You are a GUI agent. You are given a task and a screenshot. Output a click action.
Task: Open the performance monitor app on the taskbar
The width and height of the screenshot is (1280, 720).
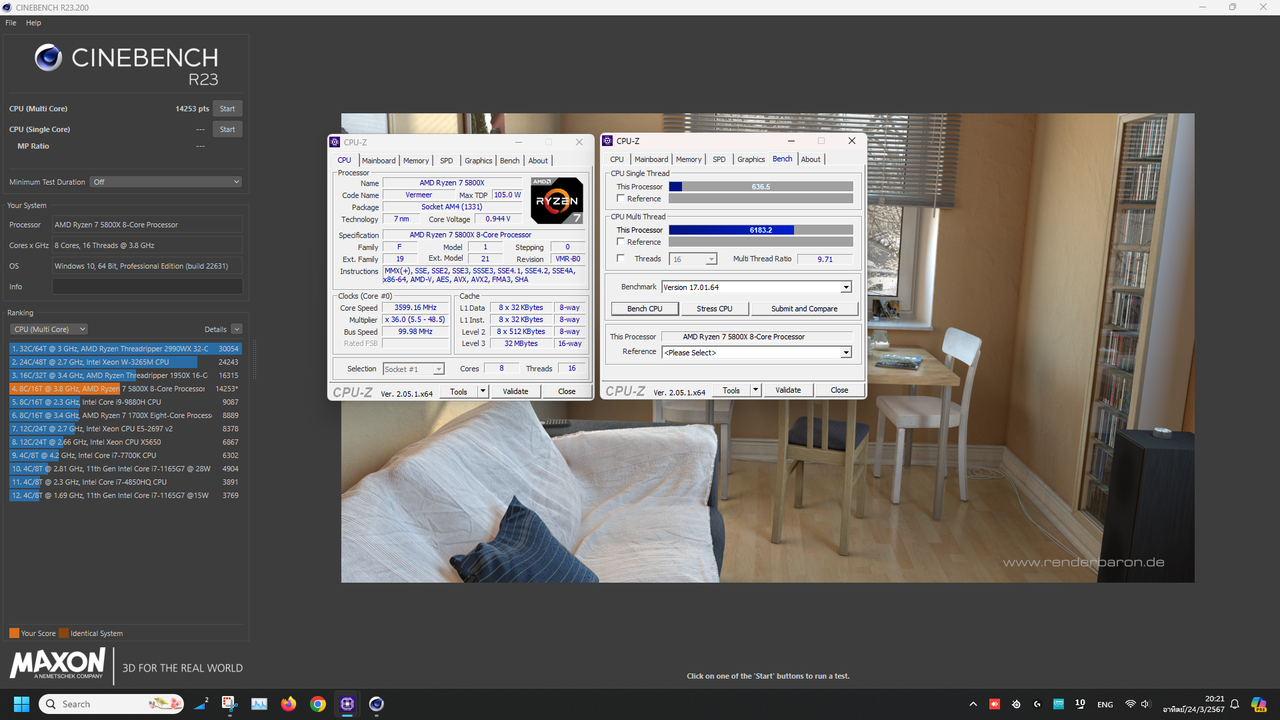point(258,704)
